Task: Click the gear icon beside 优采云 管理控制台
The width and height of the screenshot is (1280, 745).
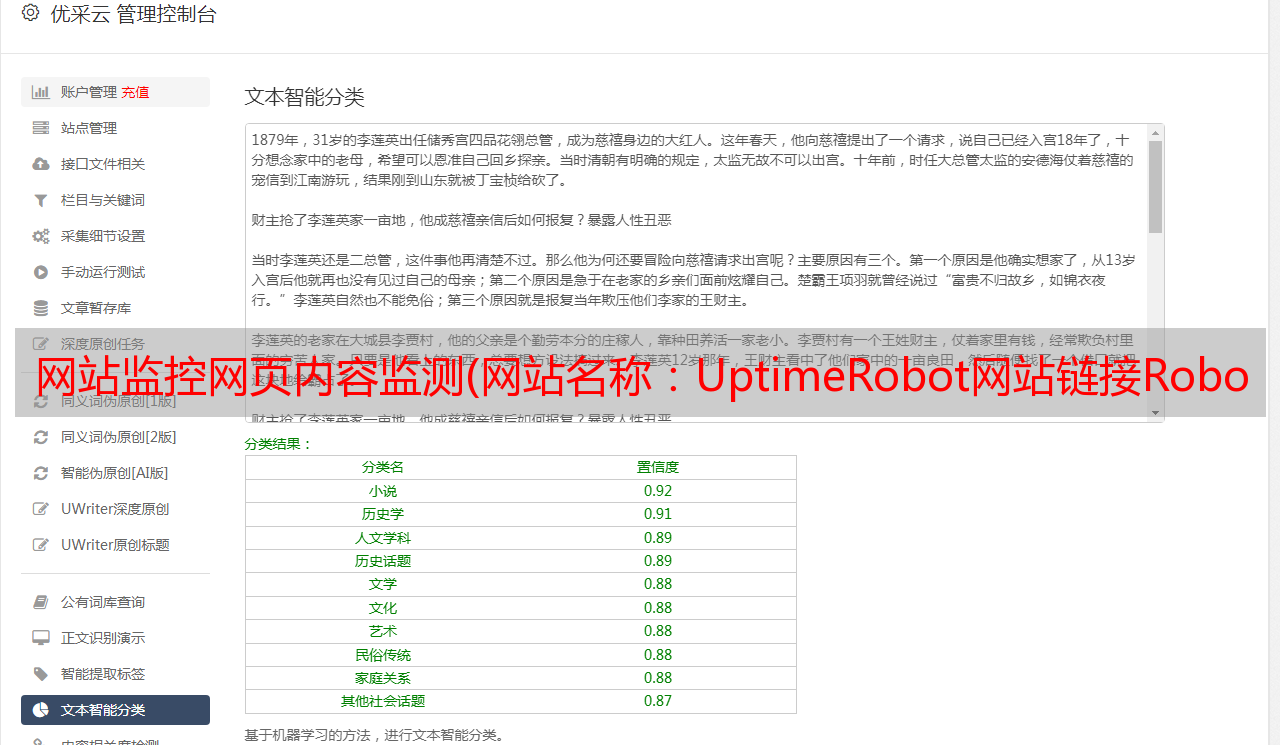Action: [30, 14]
